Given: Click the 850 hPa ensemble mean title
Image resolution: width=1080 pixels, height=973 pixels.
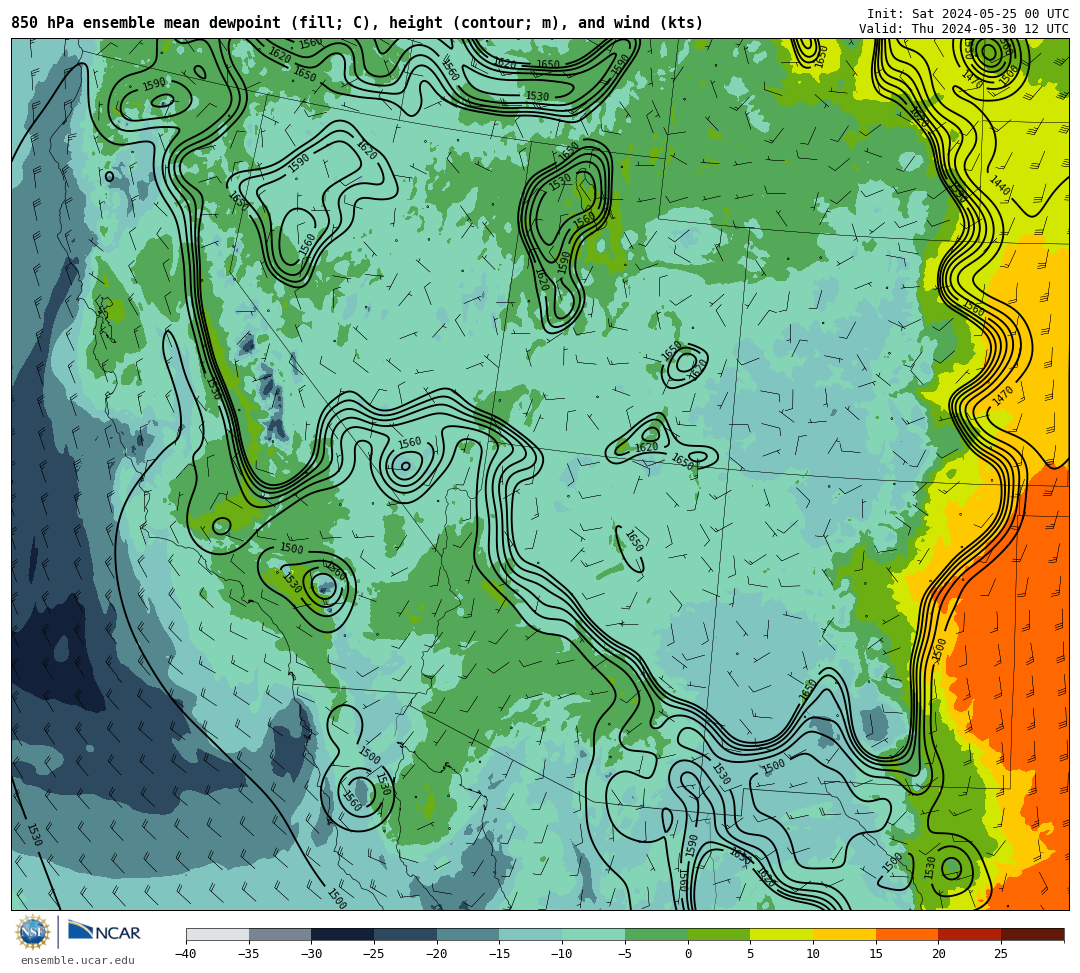Looking at the screenshot, I should [357, 23].
